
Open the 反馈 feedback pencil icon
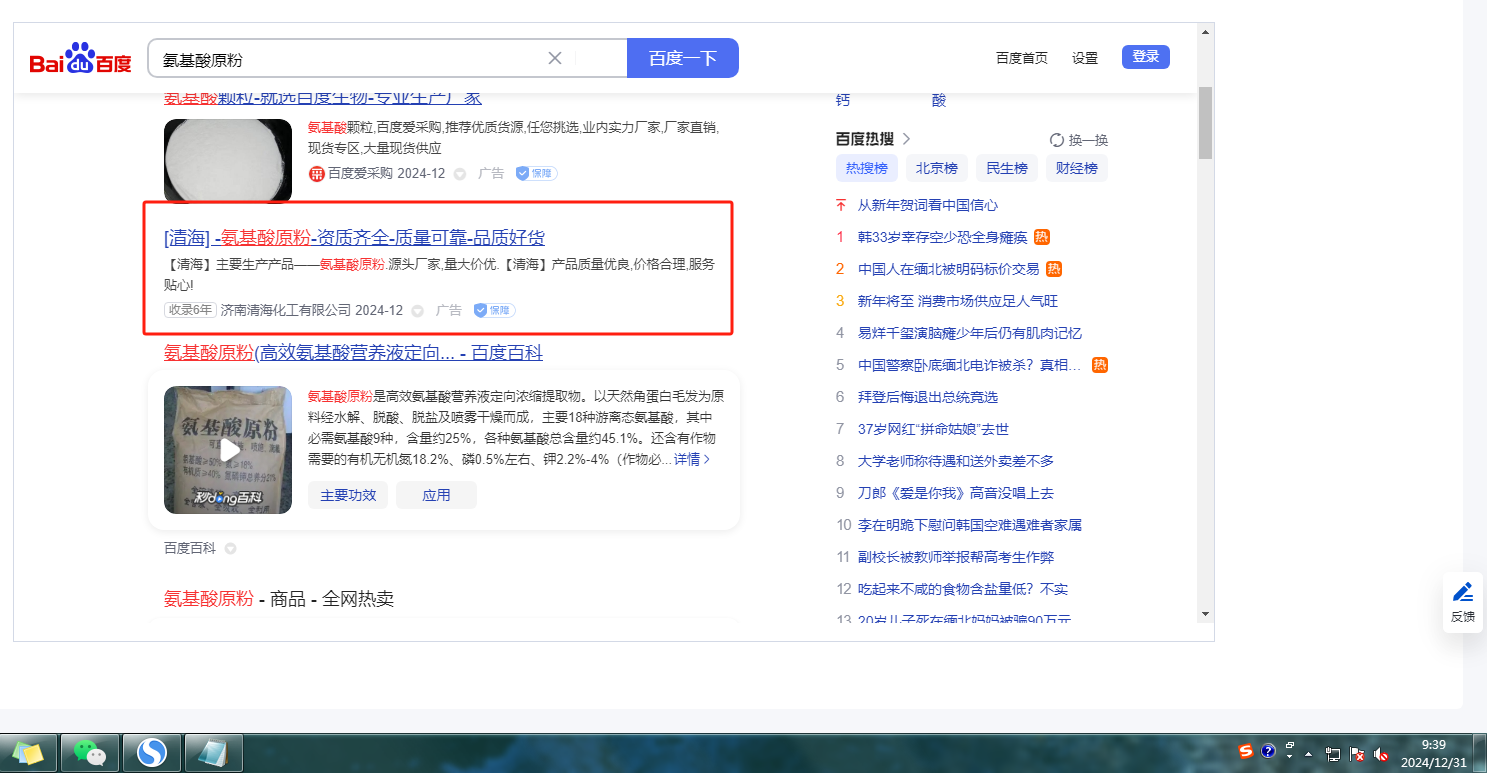point(1462,592)
